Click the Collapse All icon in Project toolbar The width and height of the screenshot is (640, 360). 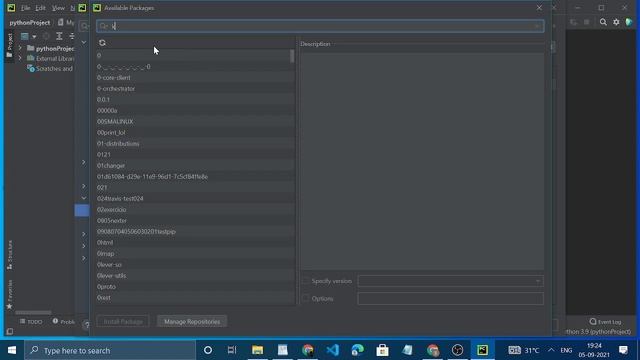pos(72,36)
